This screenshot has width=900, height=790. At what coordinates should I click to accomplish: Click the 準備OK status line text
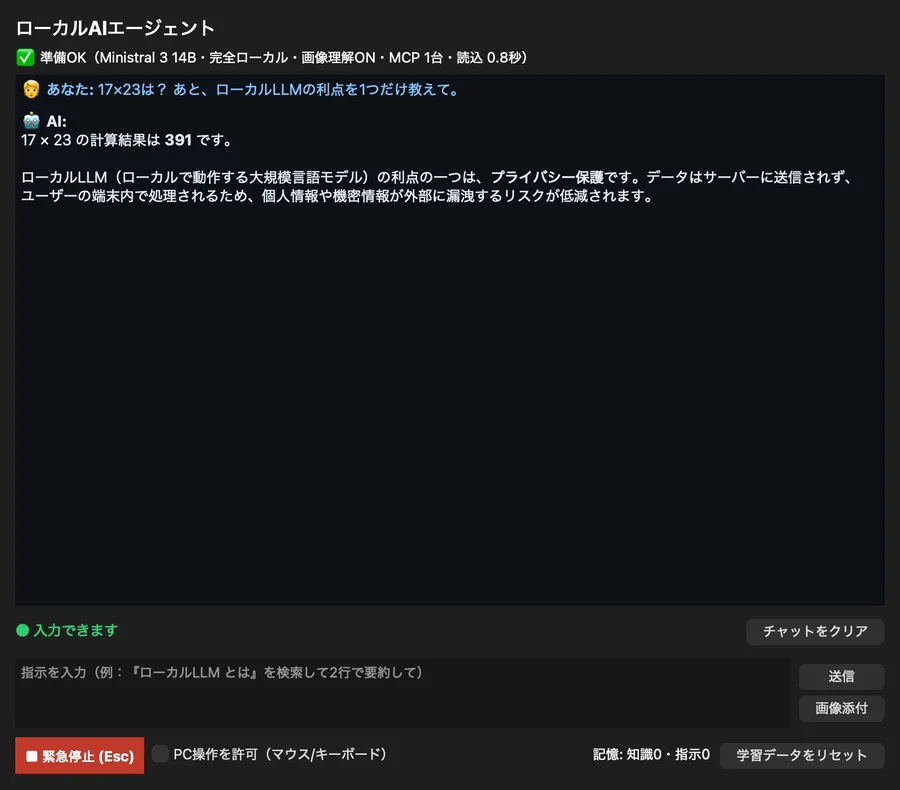tap(283, 57)
